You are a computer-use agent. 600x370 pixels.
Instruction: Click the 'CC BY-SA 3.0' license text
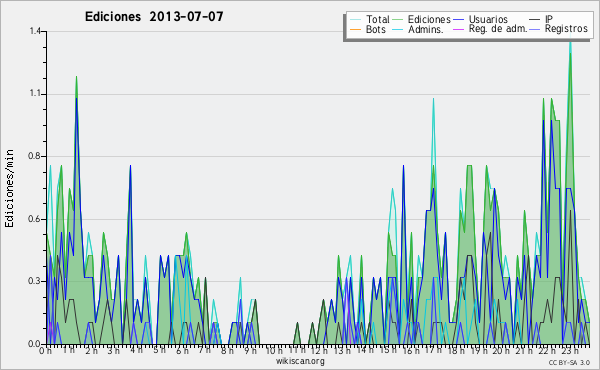point(569,362)
